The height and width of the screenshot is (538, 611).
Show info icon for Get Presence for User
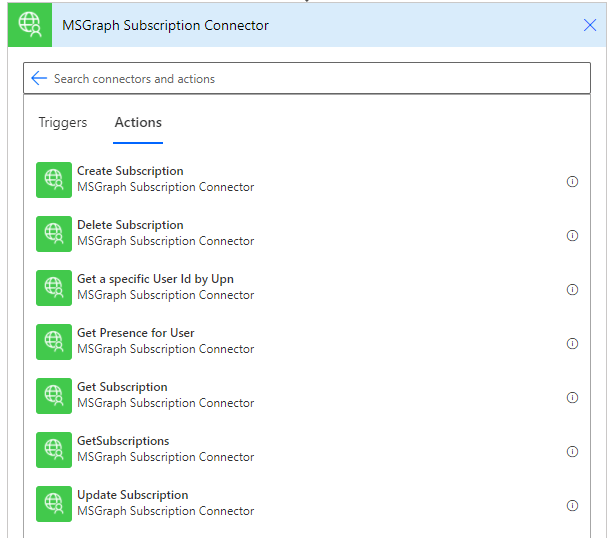click(x=572, y=344)
